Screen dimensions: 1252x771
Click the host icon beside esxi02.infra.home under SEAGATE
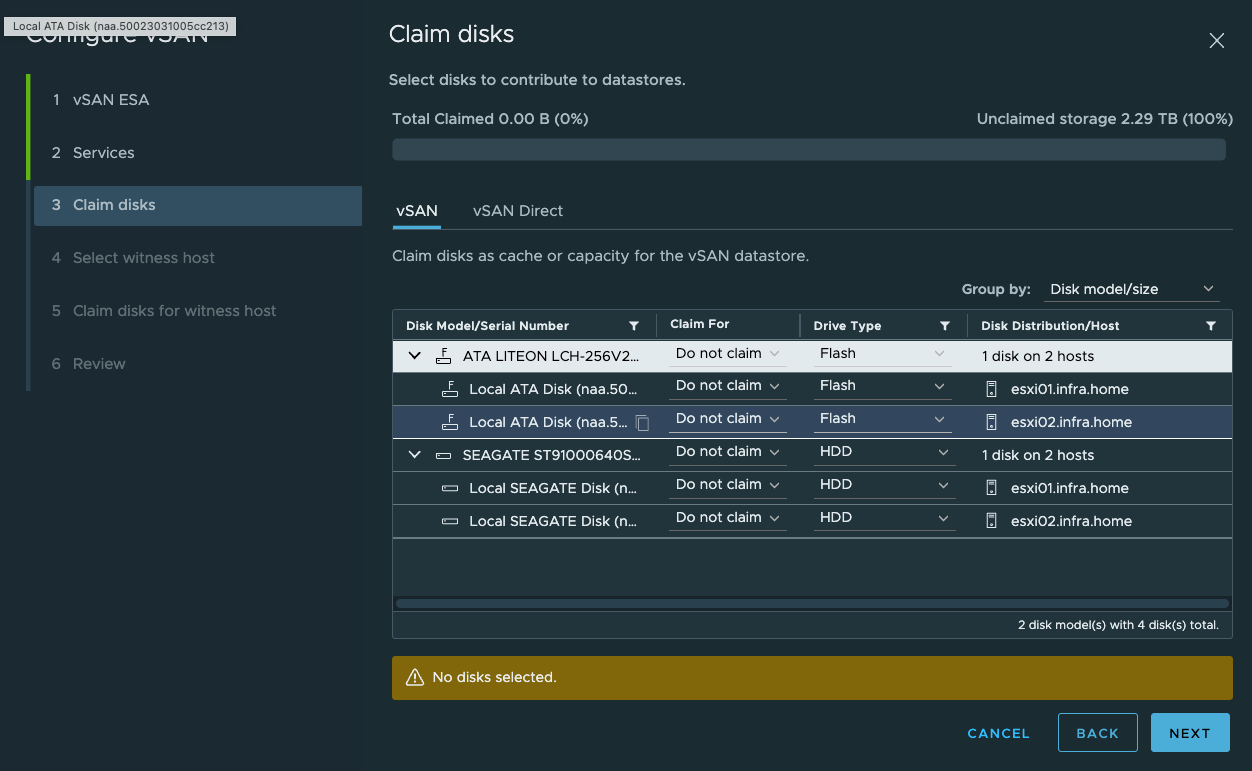[990, 520]
